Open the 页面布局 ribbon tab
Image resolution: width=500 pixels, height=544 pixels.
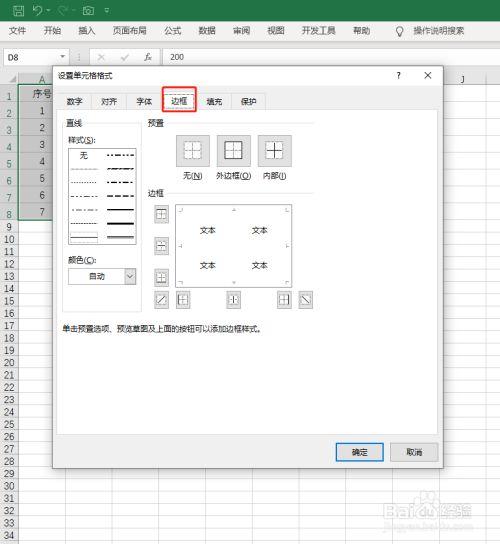(129, 31)
